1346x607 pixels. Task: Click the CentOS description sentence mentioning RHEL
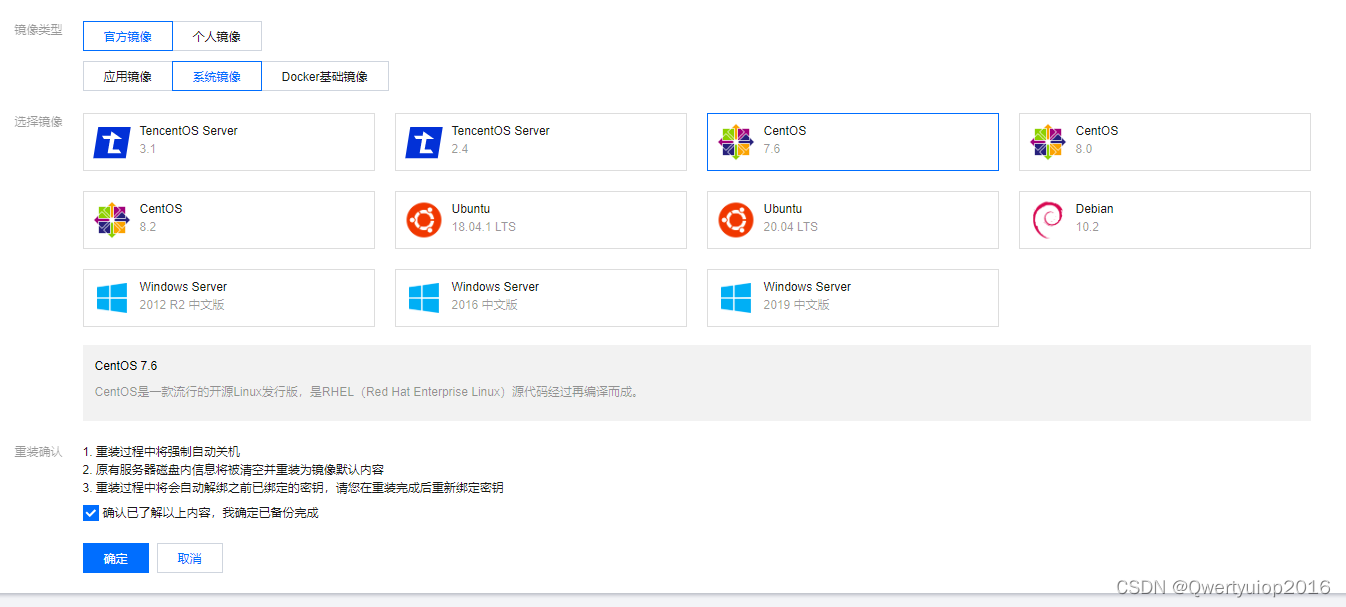(x=369, y=392)
